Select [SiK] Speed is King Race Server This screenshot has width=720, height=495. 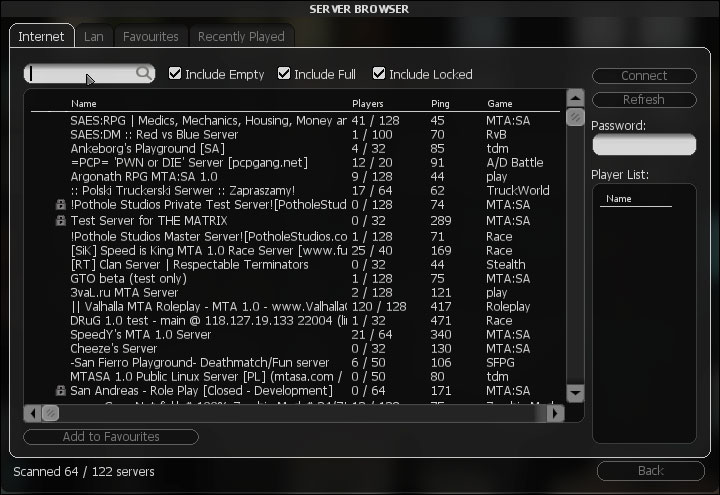click(295, 251)
